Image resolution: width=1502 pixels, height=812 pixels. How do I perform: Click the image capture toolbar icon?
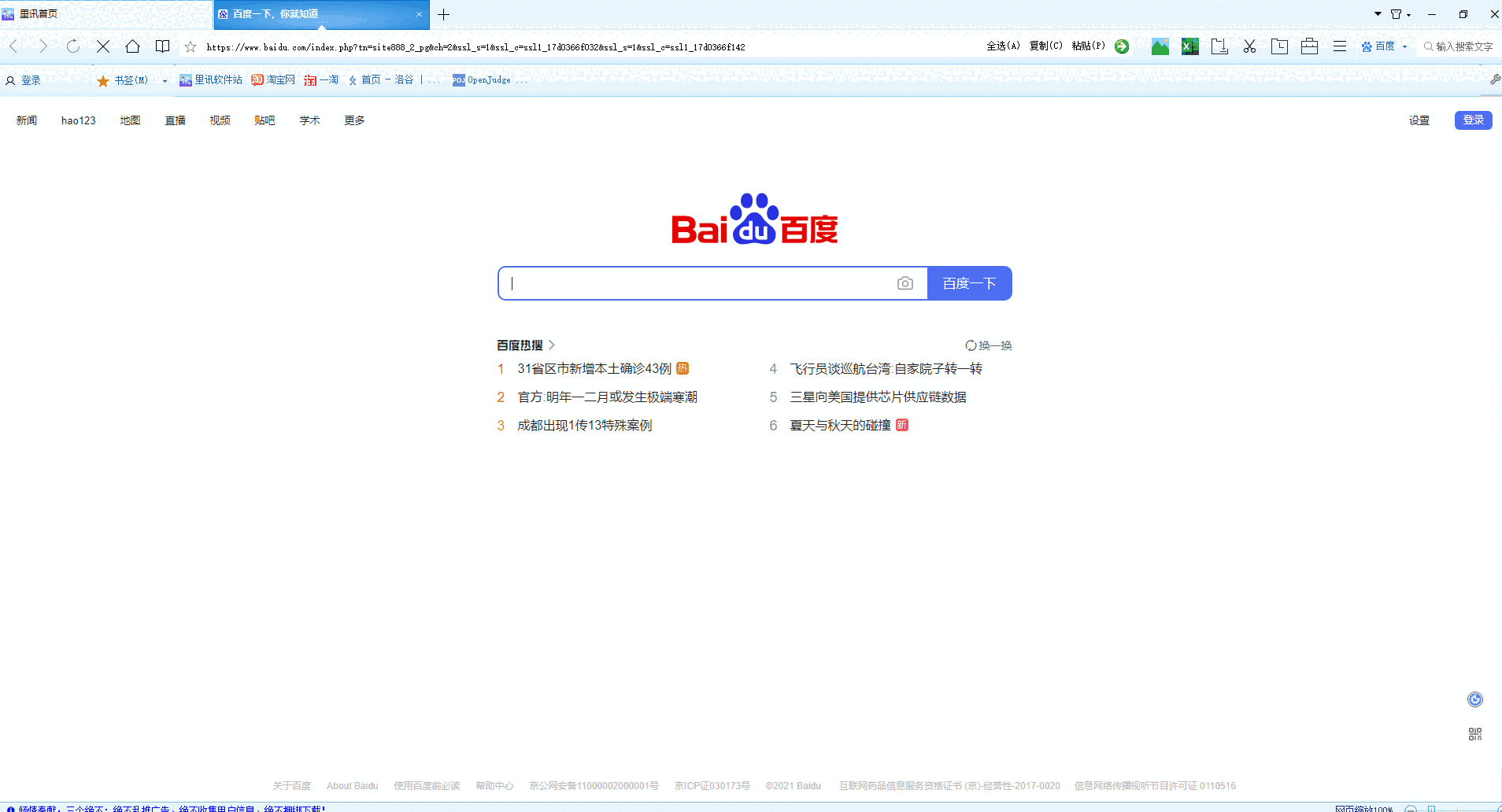1160,46
